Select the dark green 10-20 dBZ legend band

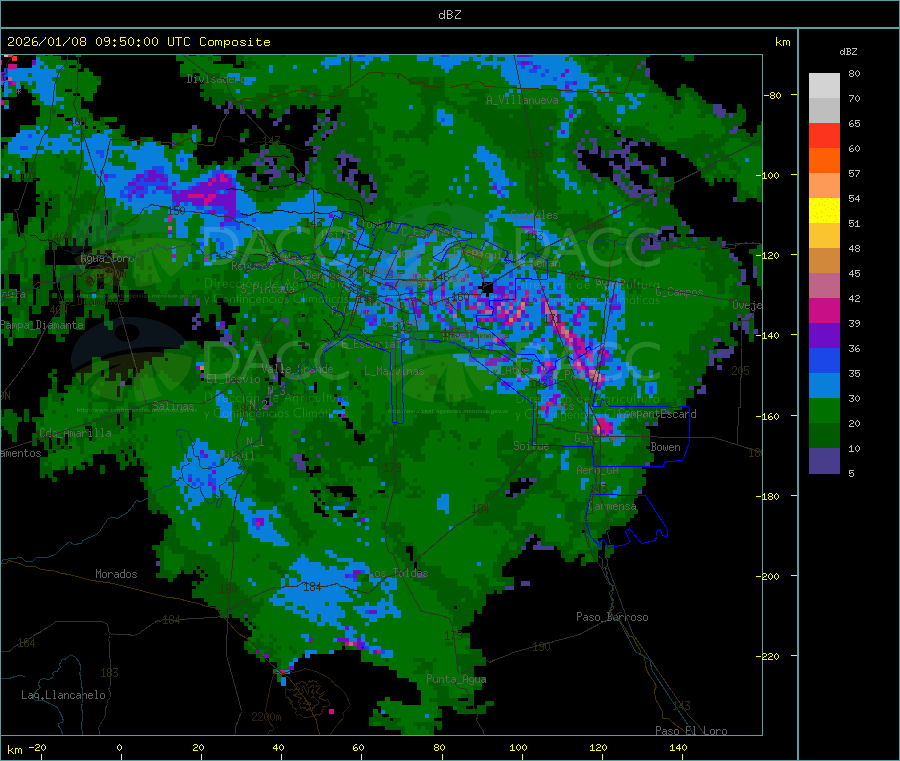824,436
